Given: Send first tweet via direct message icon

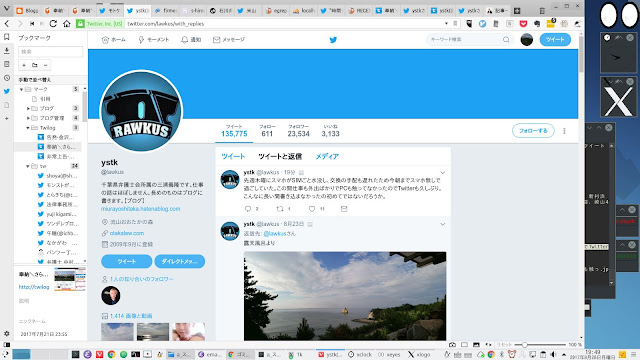Looking at the screenshot, I should (344, 209).
